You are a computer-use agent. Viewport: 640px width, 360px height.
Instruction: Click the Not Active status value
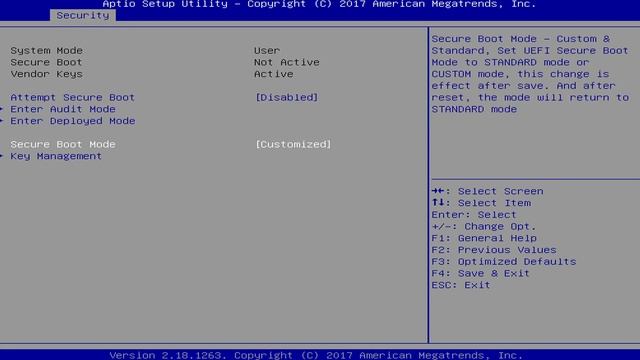(x=287, y=62)
